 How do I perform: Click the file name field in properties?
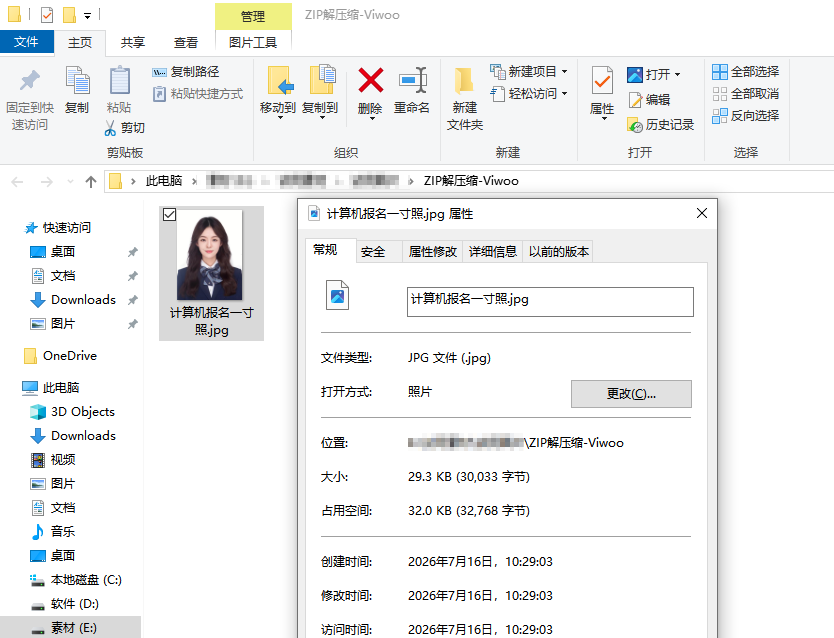point(550,301)
